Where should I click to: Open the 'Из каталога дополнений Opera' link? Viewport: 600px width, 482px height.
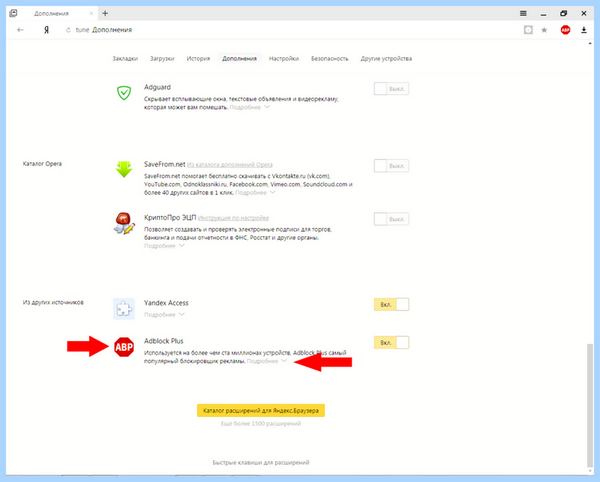tap(230, 165)
